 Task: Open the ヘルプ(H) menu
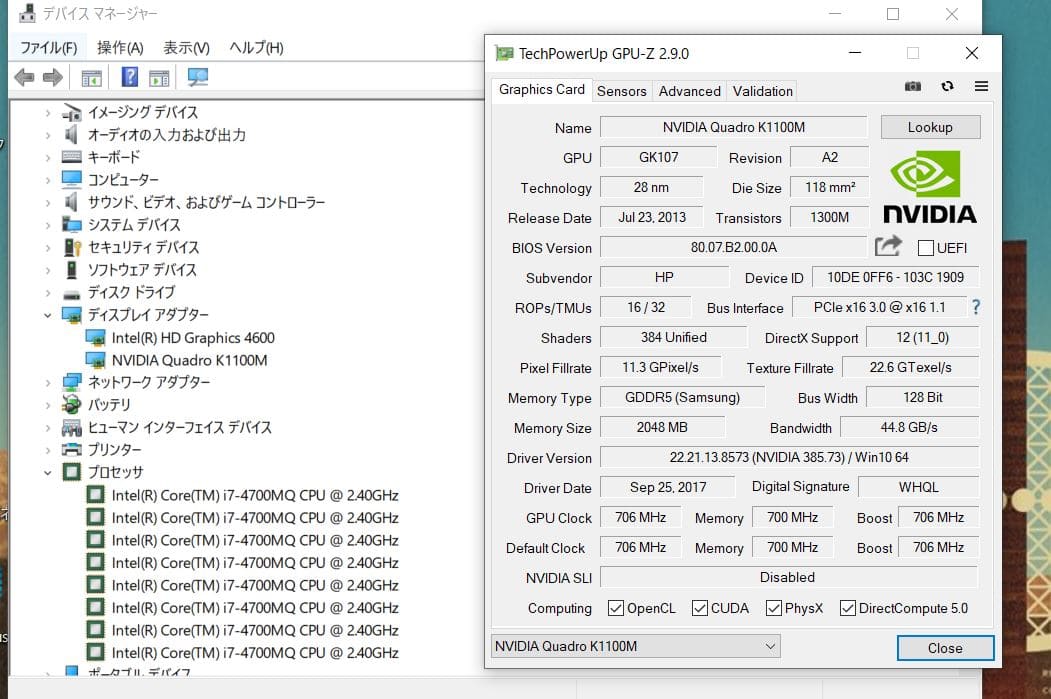(x=256, y=48)
